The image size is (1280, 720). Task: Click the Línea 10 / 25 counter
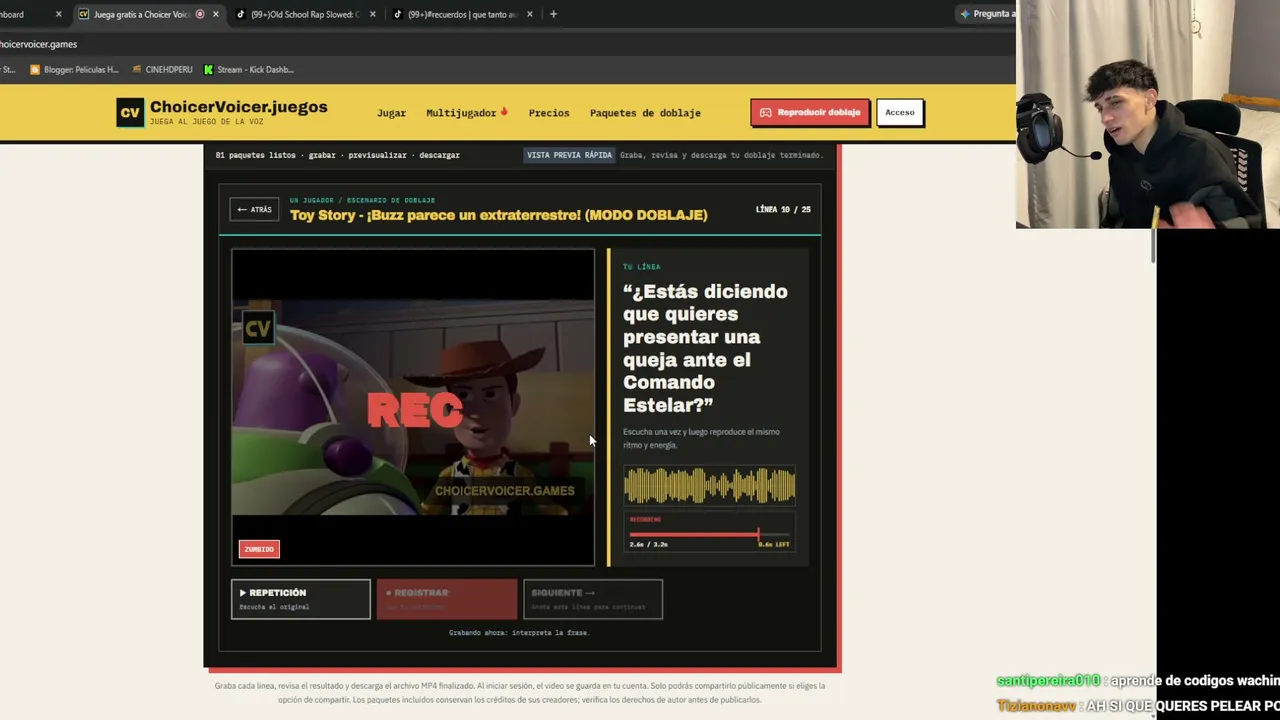[783, 209]
